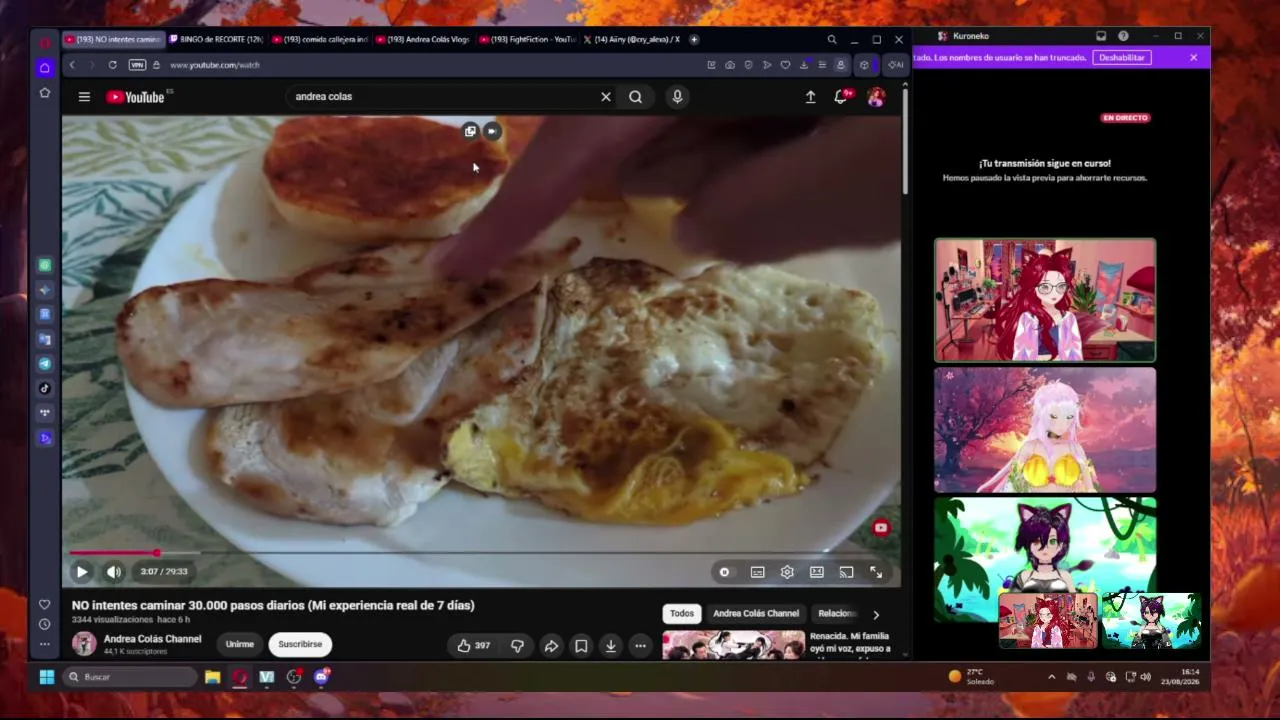Like the video with 397 likes

point(474,646)
